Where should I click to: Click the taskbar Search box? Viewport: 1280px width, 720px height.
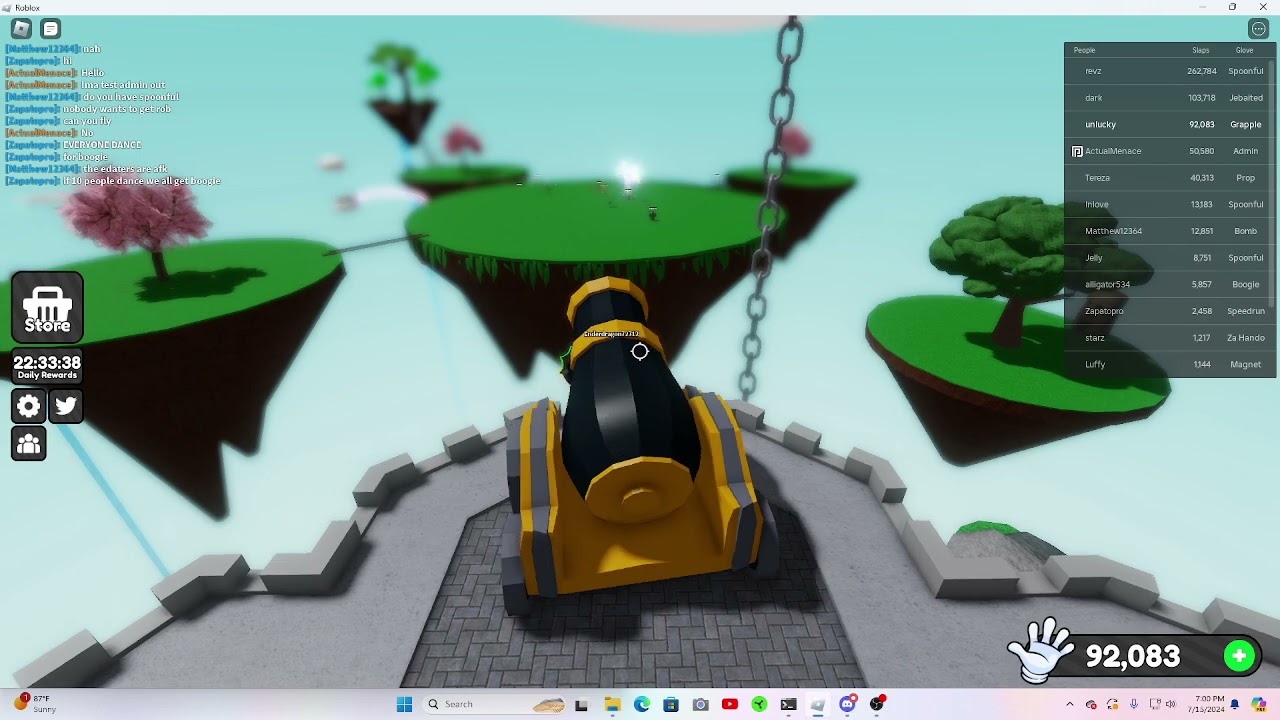tap(496, 704)
